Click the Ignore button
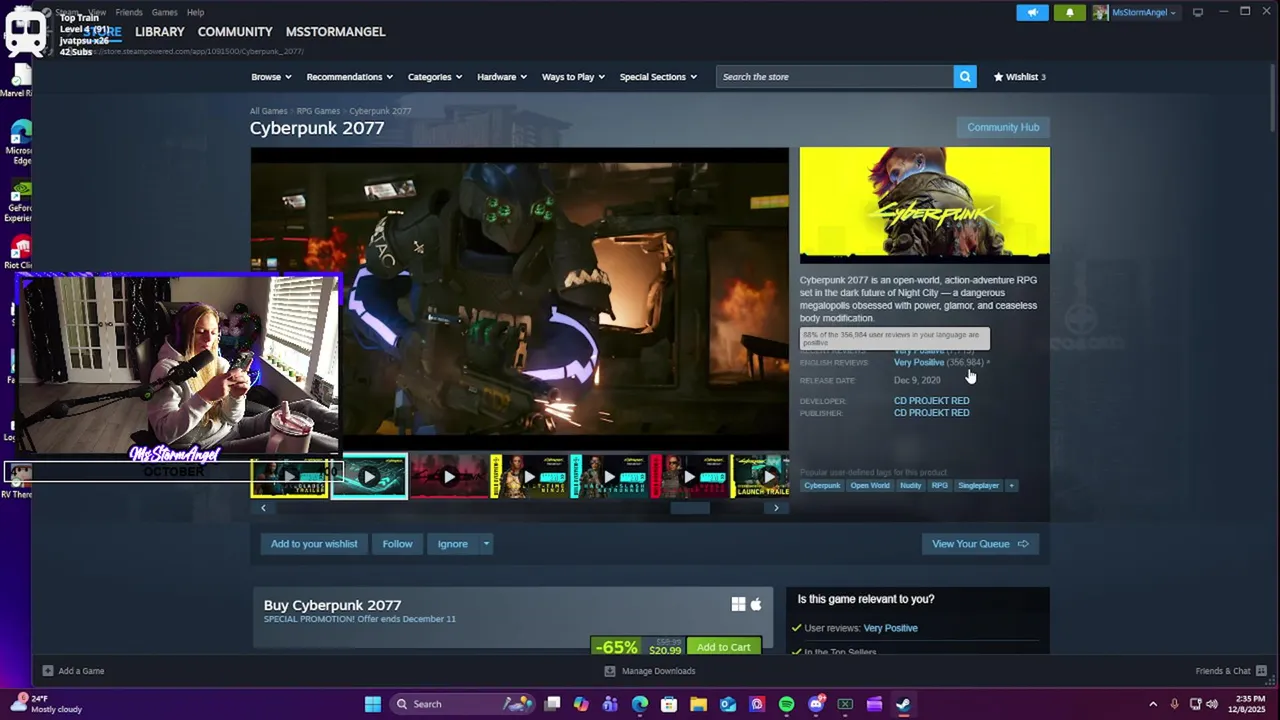Image resolution: width=1280 pixels, height=720 pixels. 452,544
